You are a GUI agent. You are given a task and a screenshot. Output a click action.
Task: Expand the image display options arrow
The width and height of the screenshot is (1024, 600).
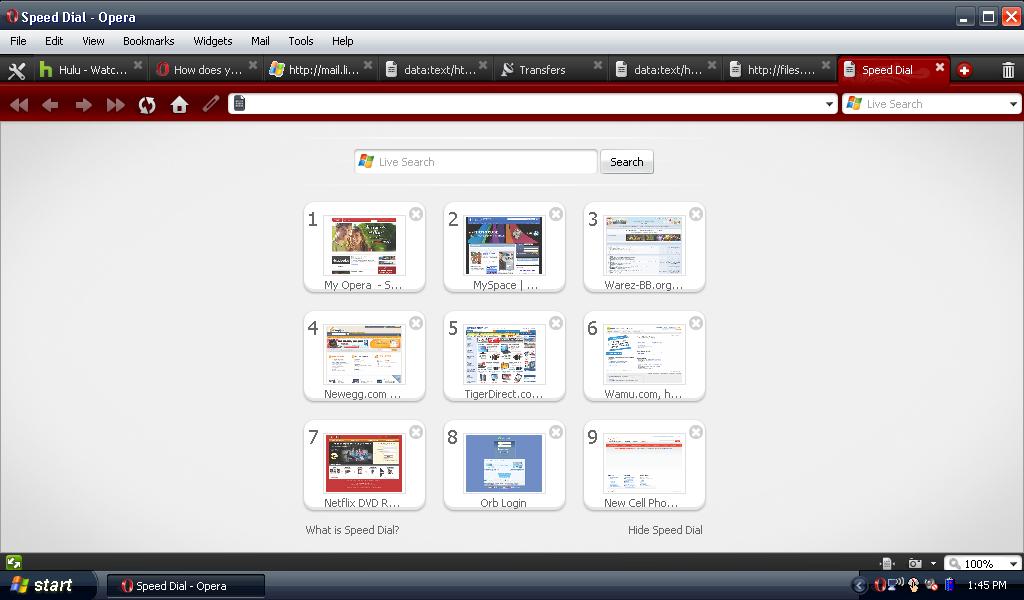pyautogui.click(x=933, y=563)
